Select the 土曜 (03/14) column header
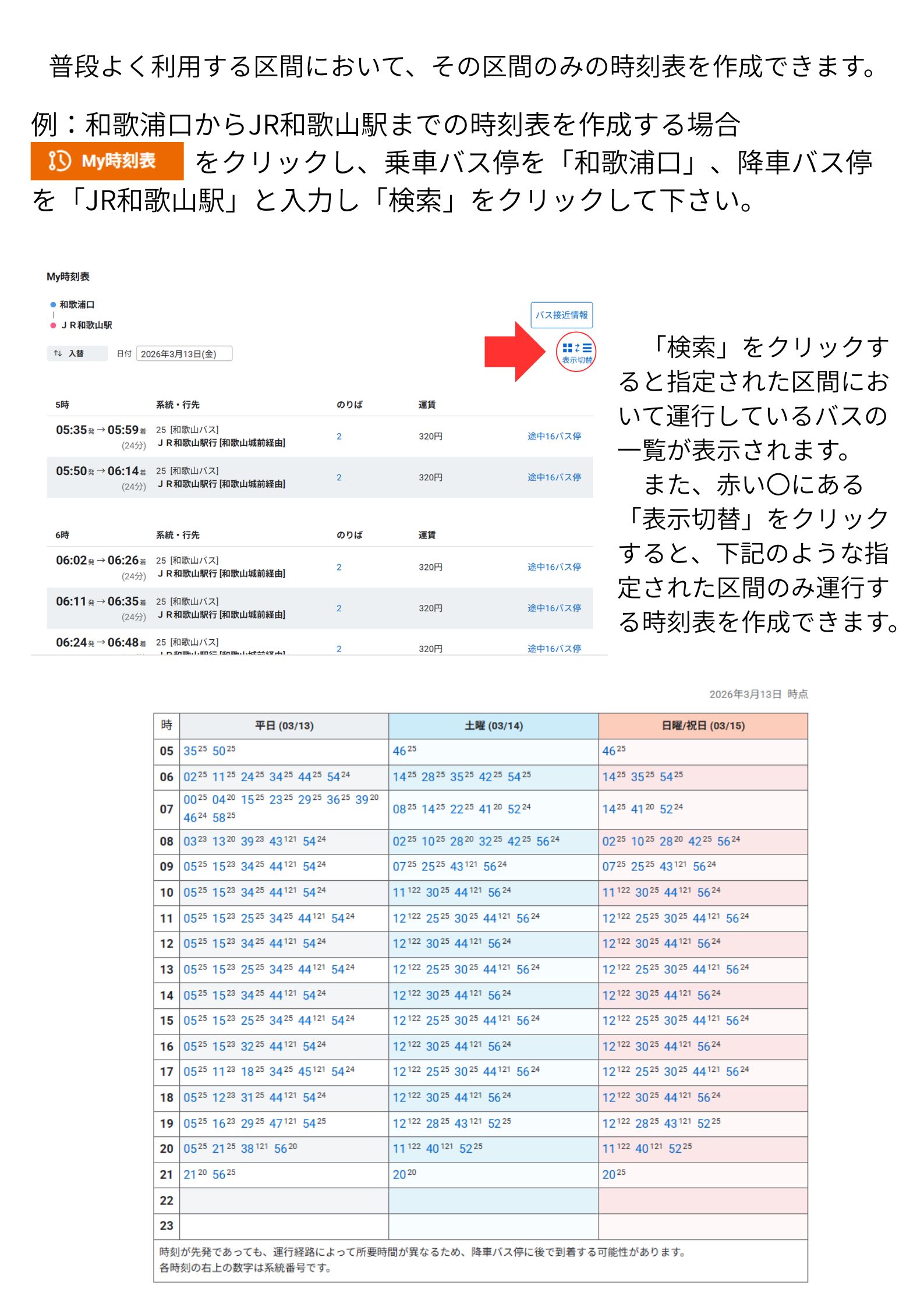The width and height of the screenshot is (924, 1307). click(493, 726)
